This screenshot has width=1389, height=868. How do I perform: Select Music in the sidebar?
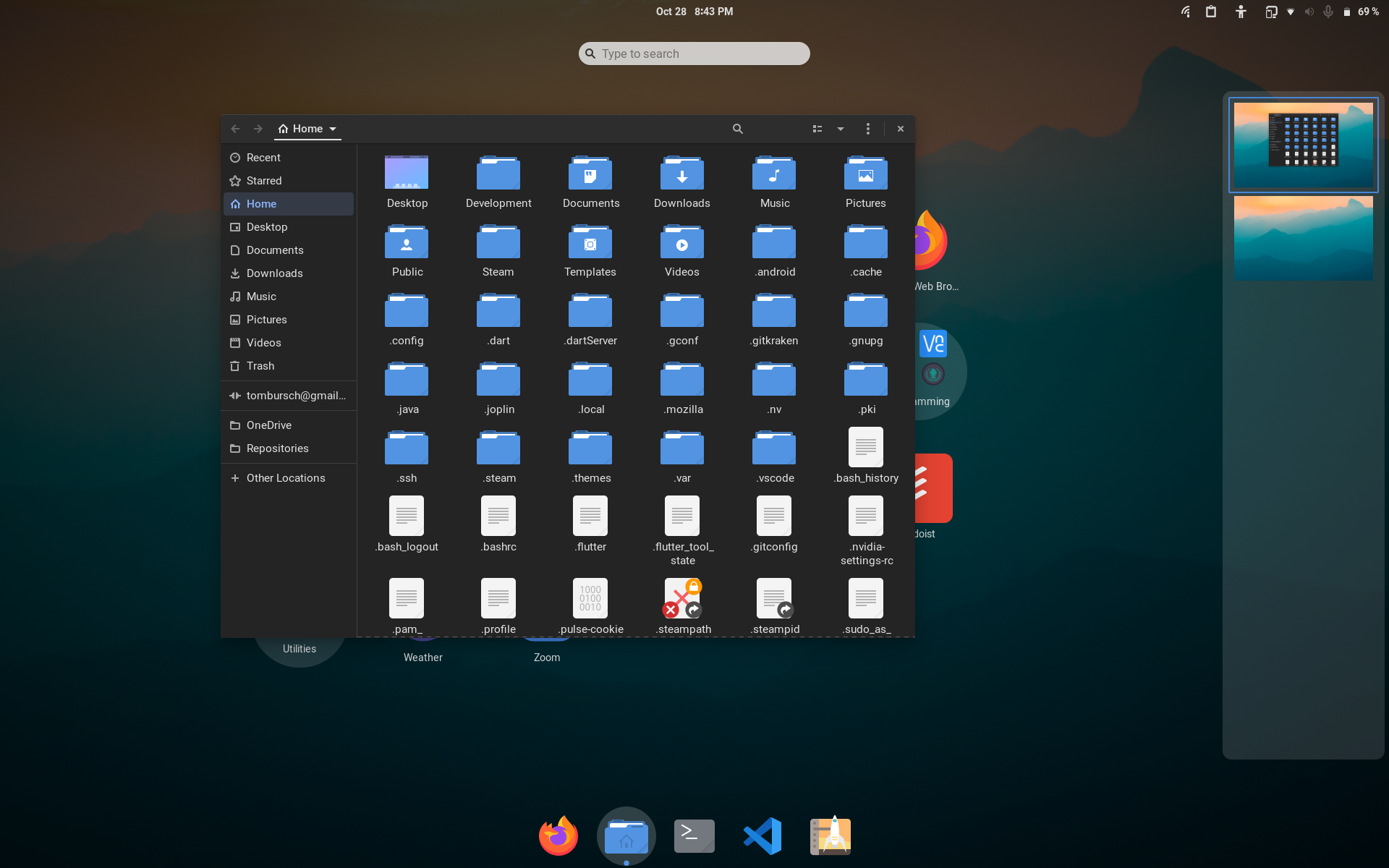pyautogui.click(x=289, y=297)
